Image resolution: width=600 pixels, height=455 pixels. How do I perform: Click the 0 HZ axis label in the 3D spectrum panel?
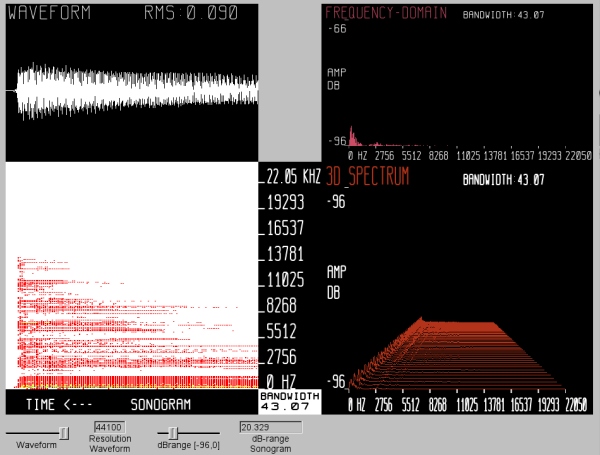[357, 405]
